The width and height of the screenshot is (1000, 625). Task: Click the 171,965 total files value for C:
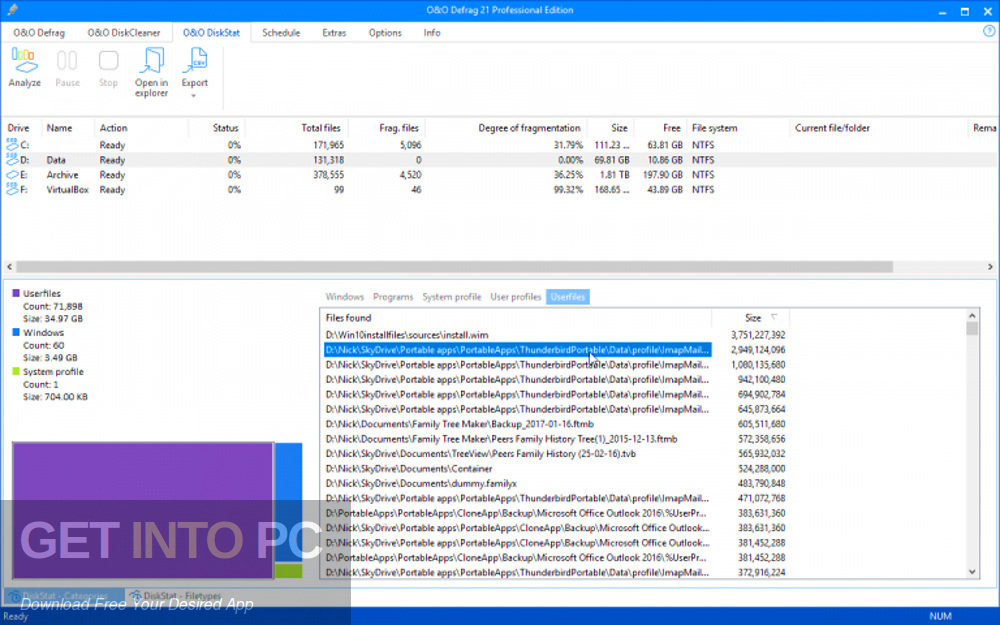tap(328, 145)
